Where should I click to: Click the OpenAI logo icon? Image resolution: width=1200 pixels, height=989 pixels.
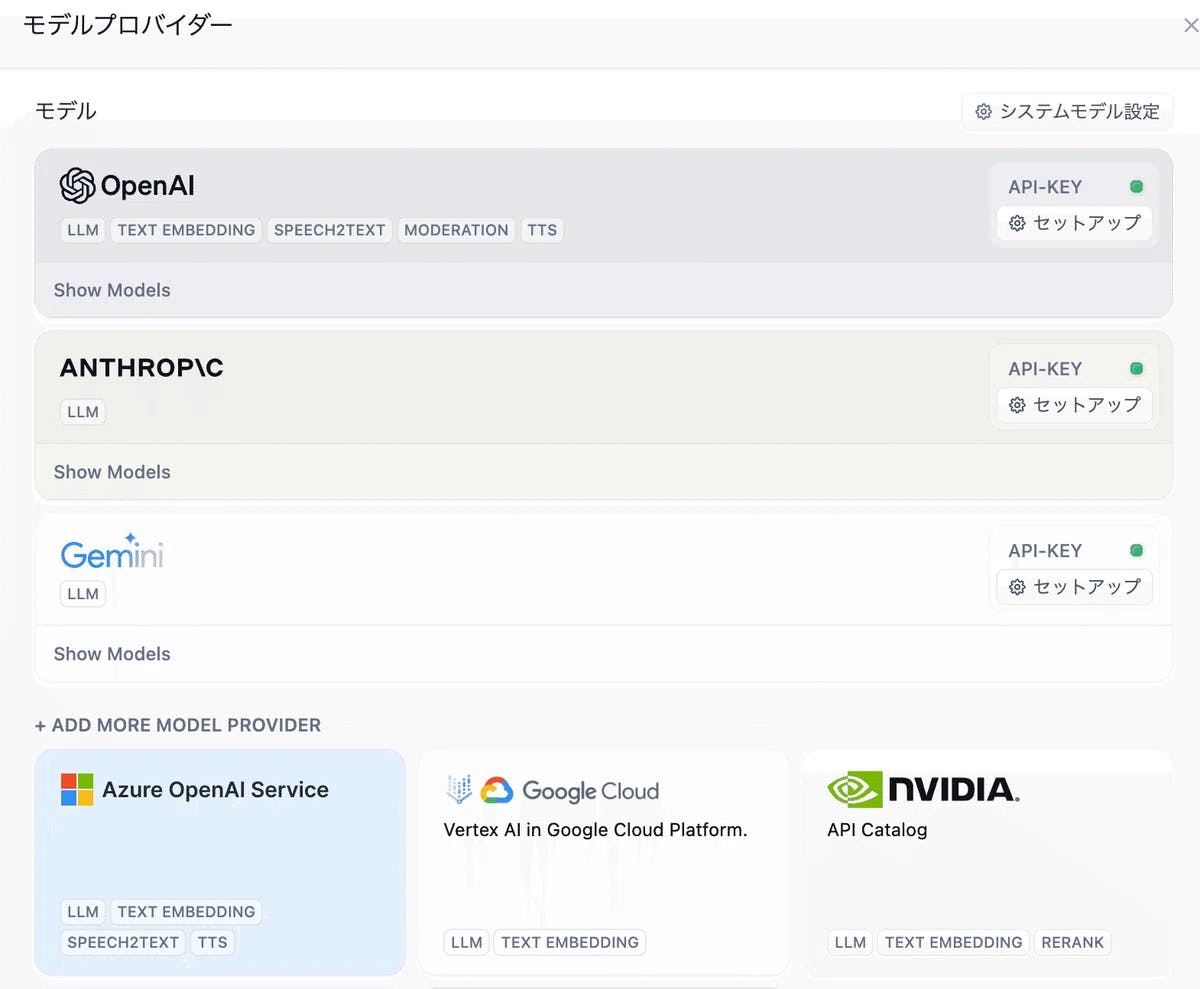tap(77, 186)
